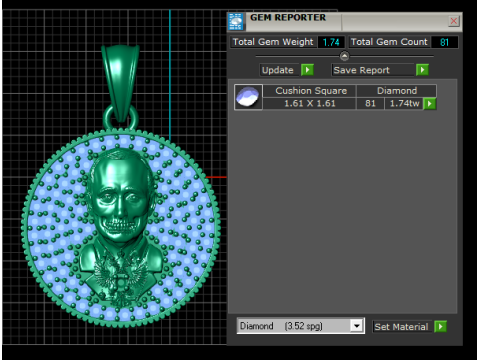The width and height of the screenshot is (480, 360).
Task: Select the cushion gem thumbnail
Action: point(248,97)
